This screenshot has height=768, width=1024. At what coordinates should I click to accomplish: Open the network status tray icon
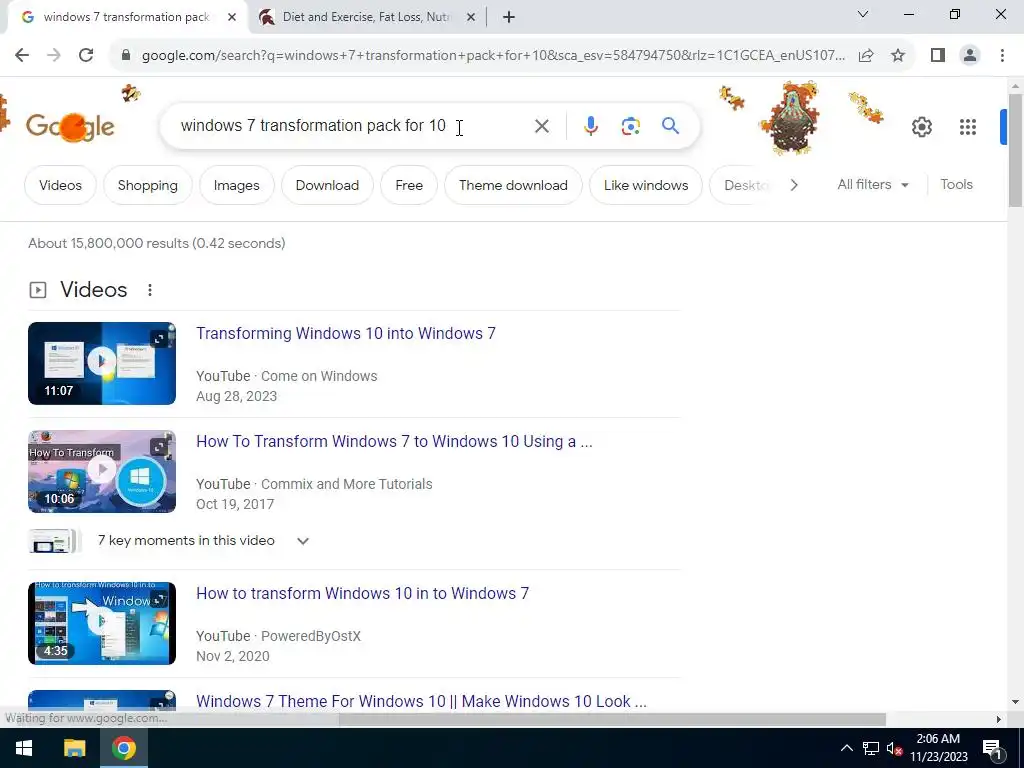(871, 748)
